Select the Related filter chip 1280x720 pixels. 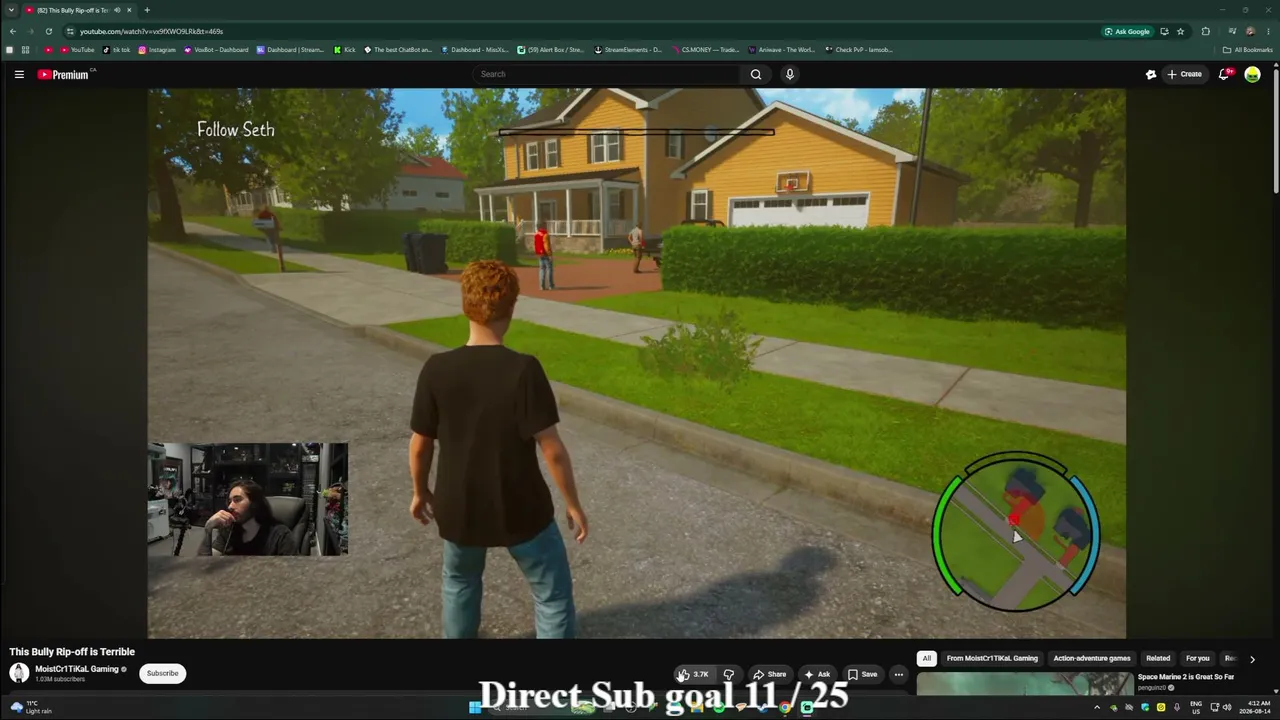[1158, 659]
